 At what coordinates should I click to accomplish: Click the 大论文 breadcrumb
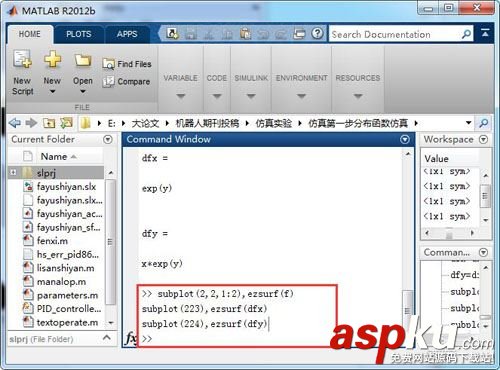click(x=145, y=123)
